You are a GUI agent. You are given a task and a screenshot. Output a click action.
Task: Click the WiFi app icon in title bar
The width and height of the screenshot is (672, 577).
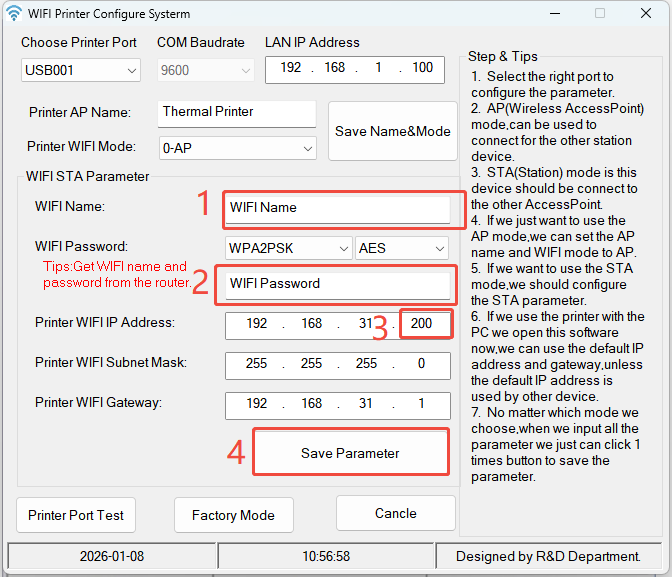click(x=13, y=14)
